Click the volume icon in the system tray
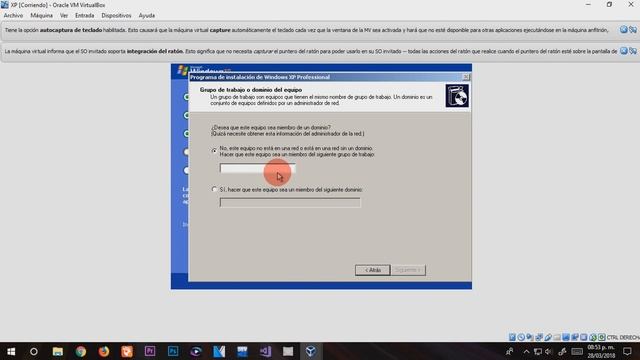 (x=549, y=351)
